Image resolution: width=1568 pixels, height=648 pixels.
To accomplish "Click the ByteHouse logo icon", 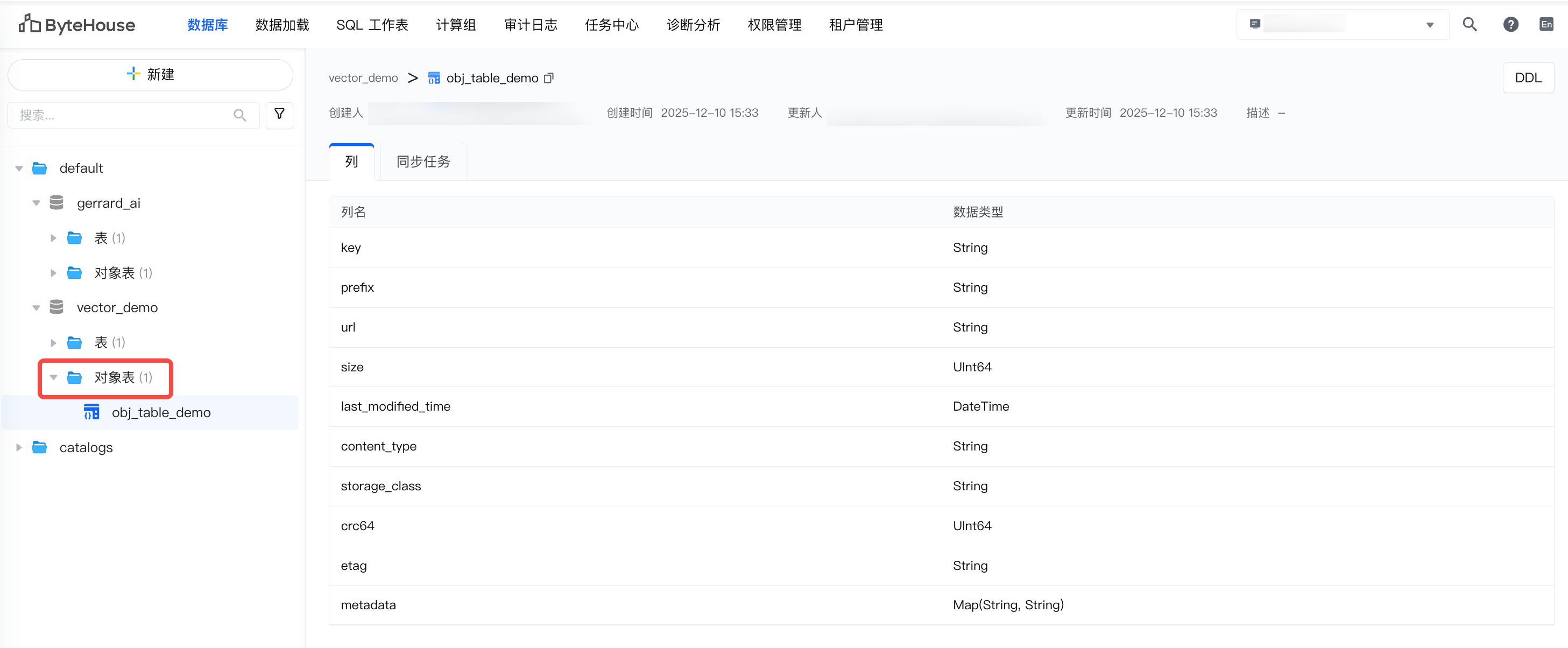I will [29, 24].
